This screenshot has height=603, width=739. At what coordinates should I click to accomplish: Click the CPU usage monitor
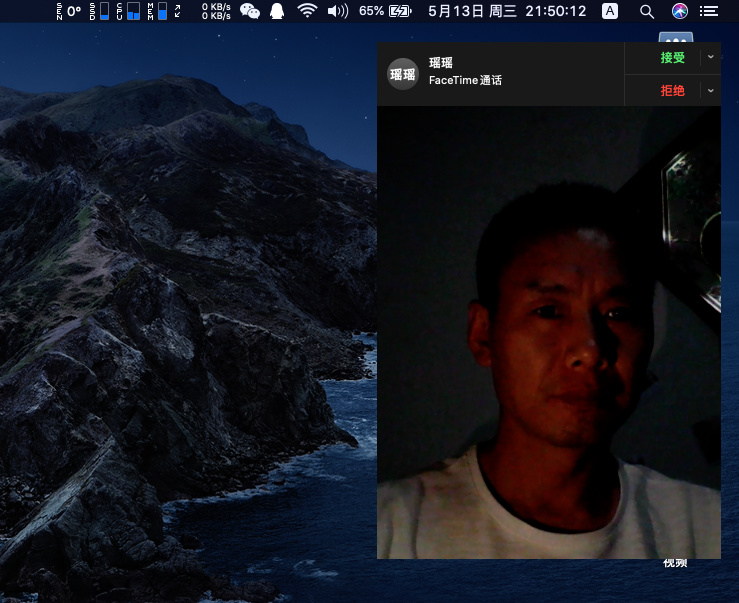point(128,11)
